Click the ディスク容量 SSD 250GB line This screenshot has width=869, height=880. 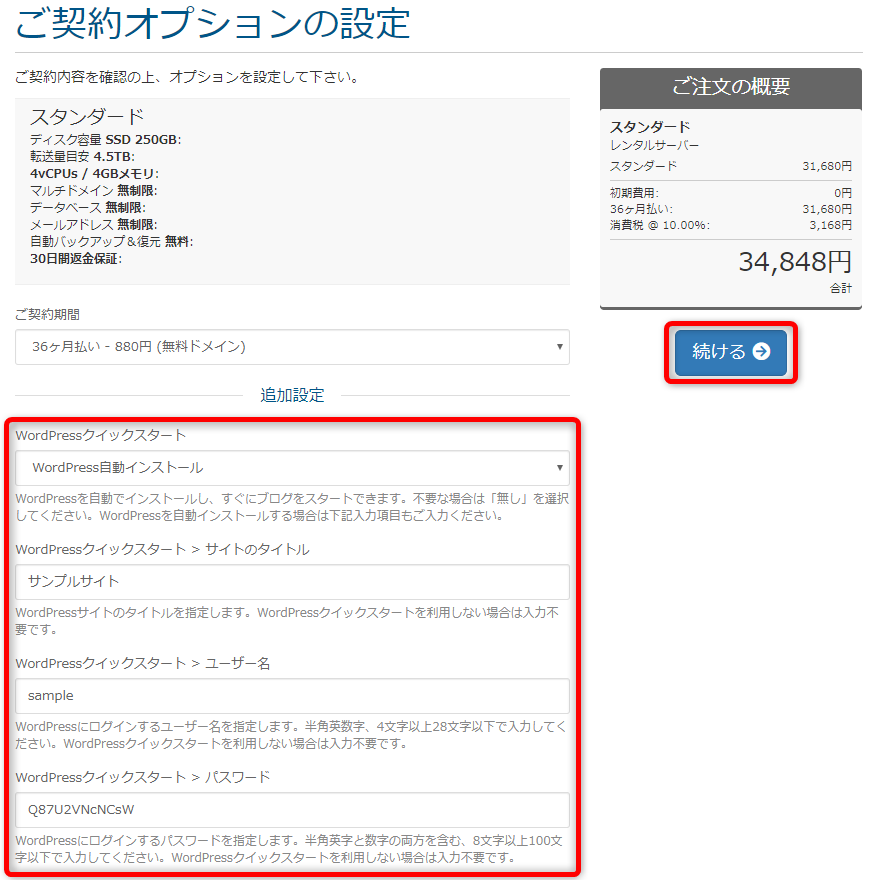coord(106,140)
